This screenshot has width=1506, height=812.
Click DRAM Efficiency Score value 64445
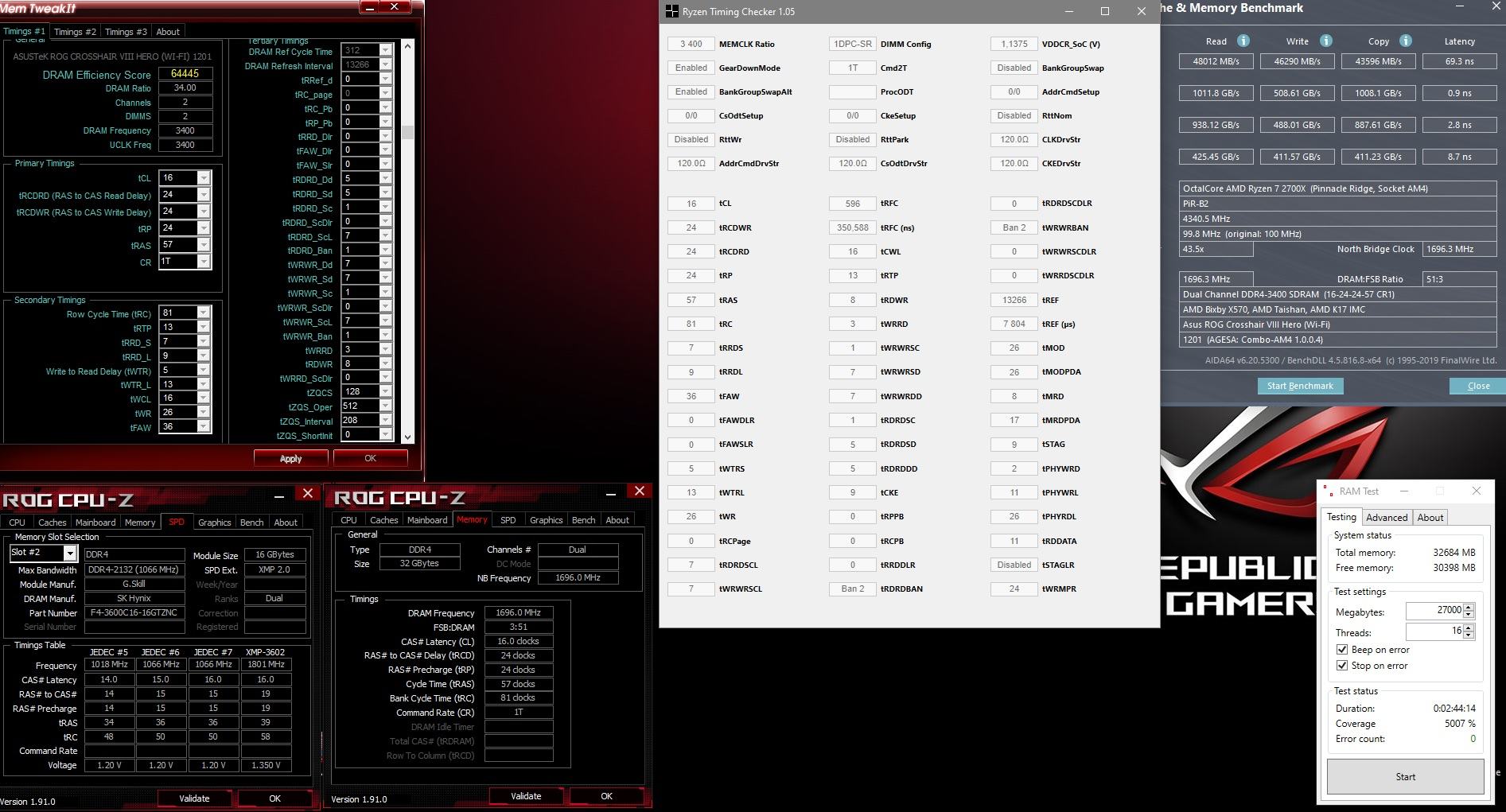[185, 73]
